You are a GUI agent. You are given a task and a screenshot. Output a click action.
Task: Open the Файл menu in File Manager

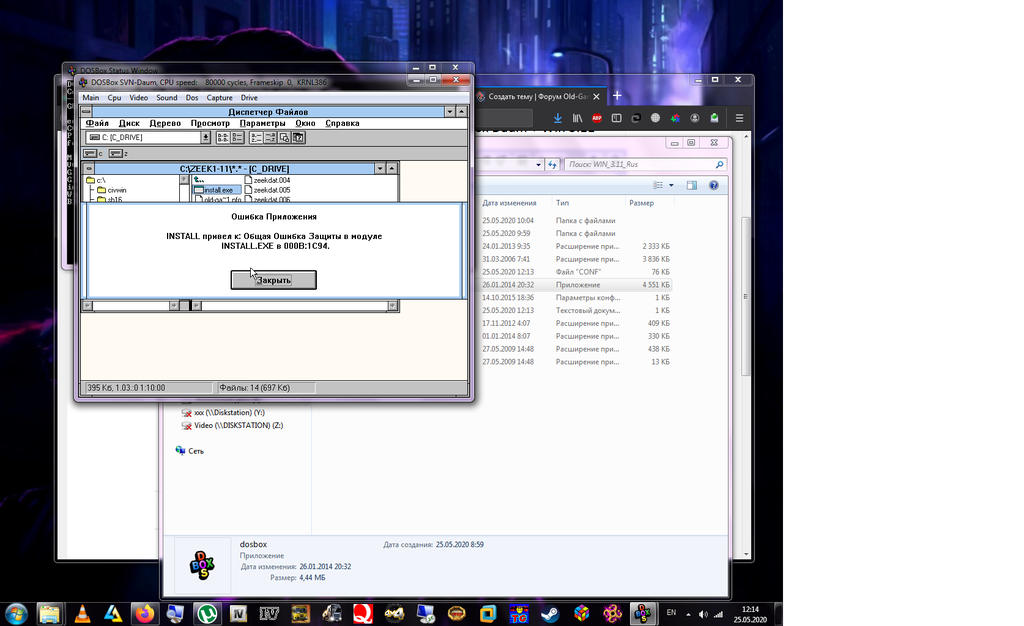[x=97, y=124]
